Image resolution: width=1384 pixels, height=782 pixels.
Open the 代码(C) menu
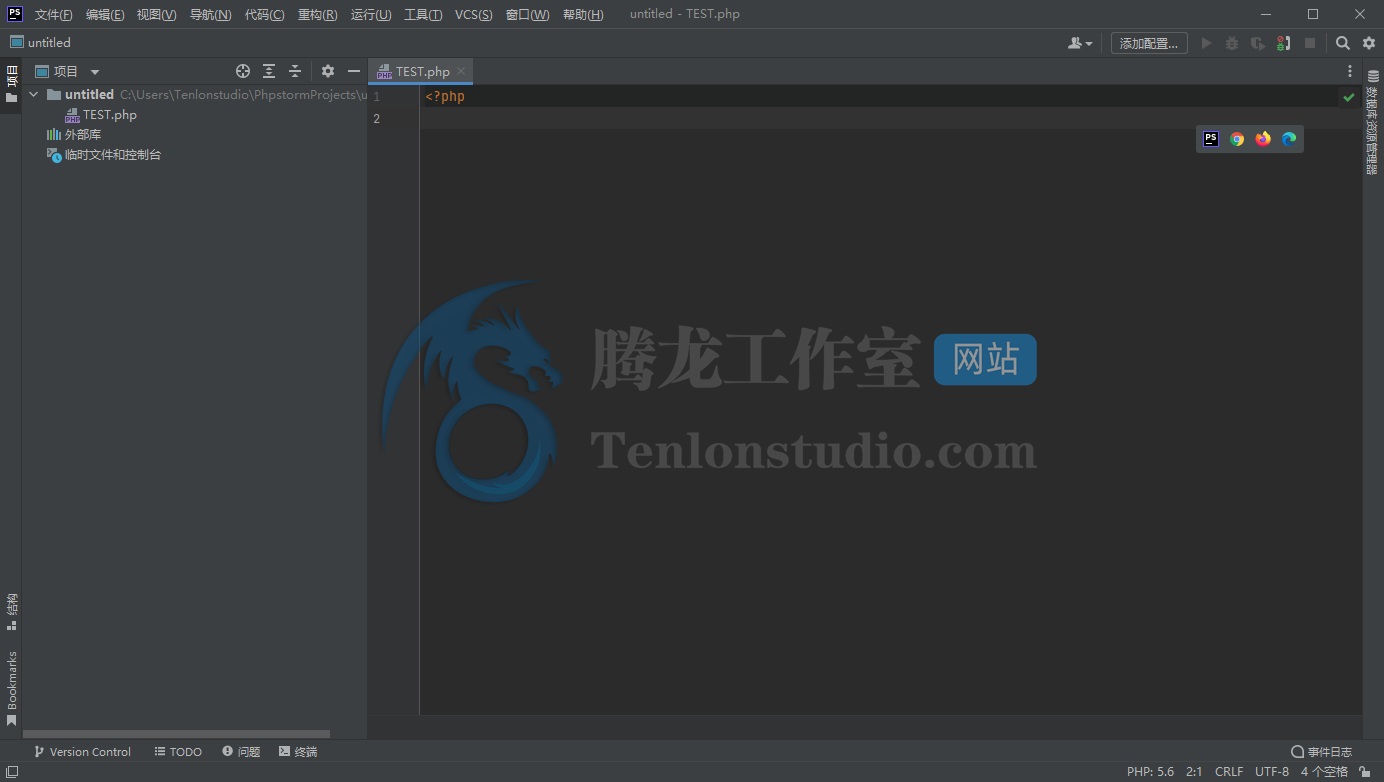pos(264,14)
